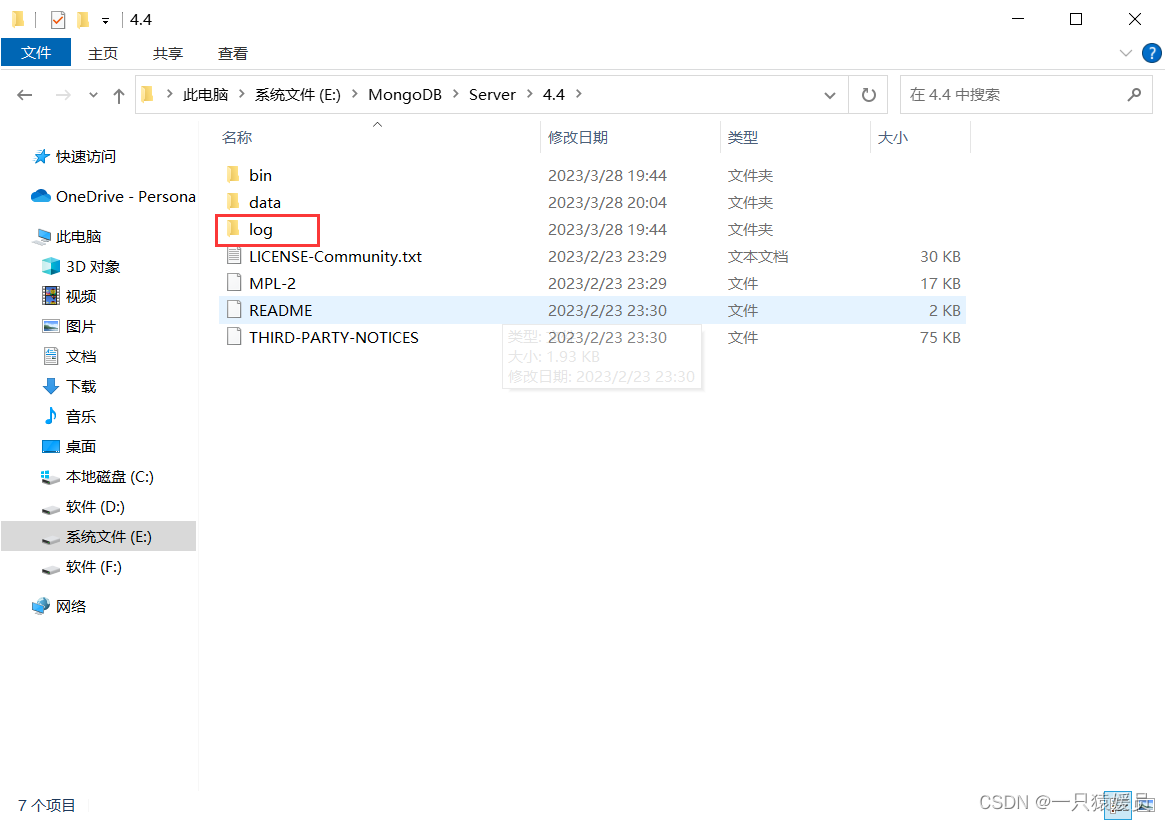The height and width of the screenshot is (821, 1166).
Task: Expand chevron after MongoDB in breadcrumb
Action: point(455,94)
